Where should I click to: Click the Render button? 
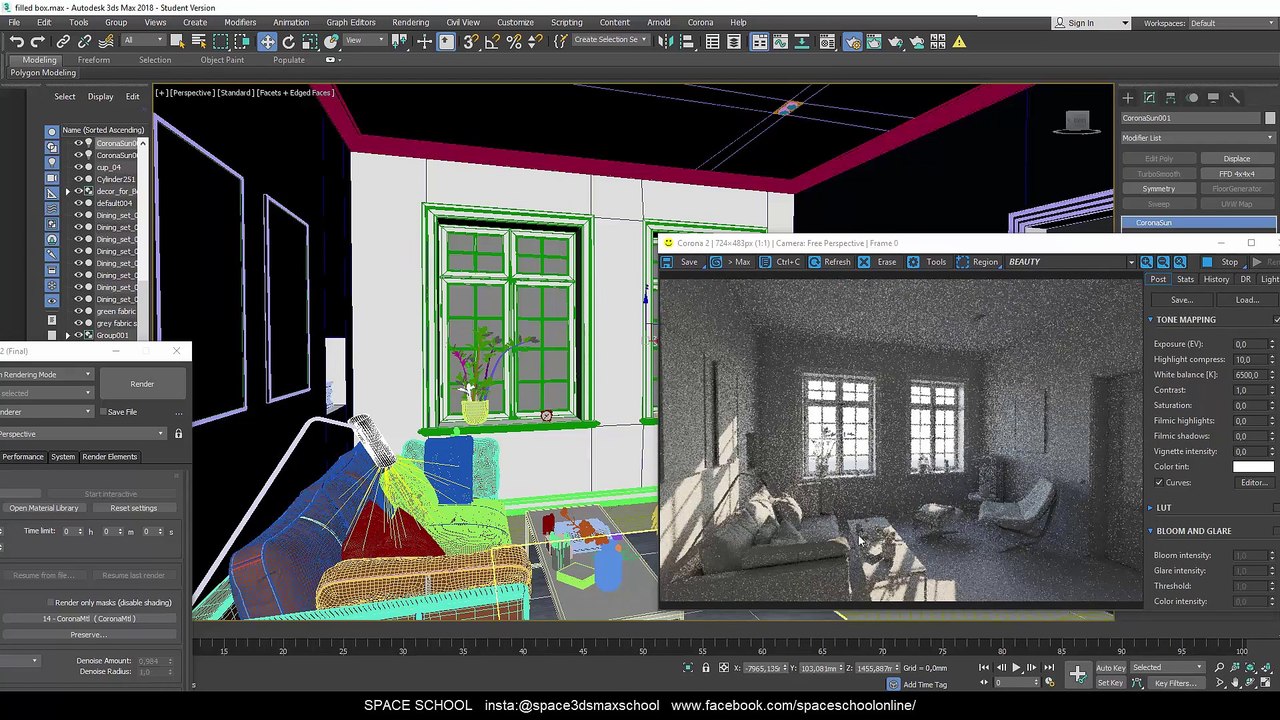[142, 384]
